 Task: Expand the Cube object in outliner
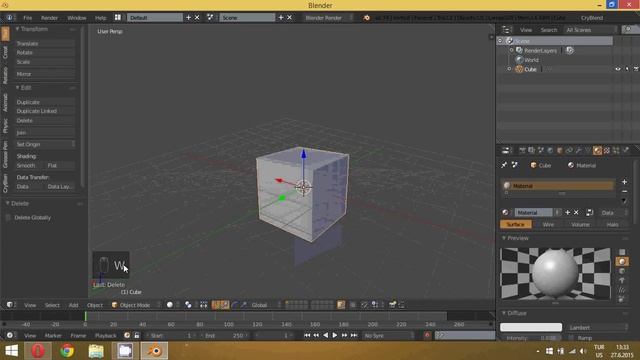(509, 69)
